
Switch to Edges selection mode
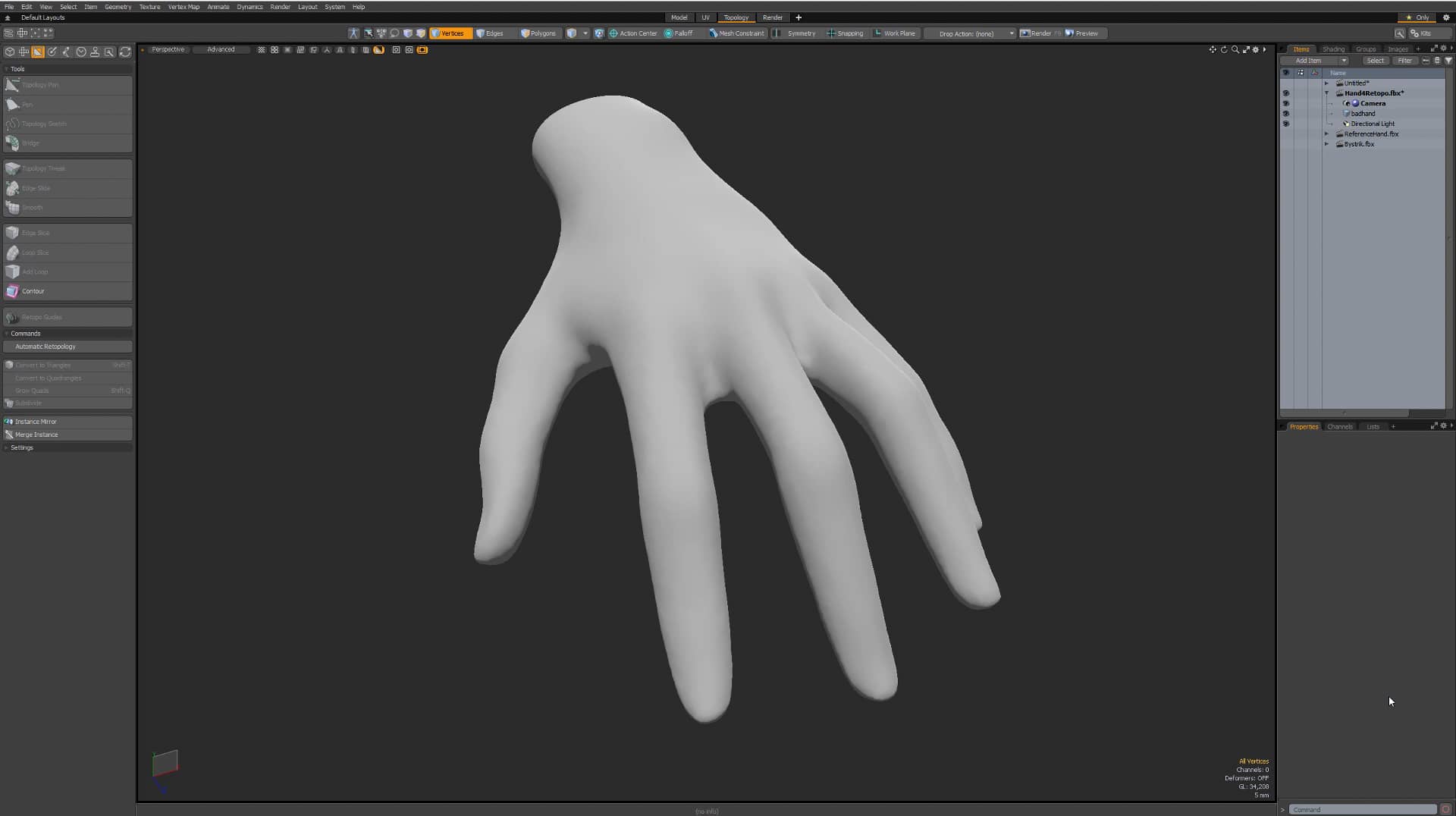492,33
